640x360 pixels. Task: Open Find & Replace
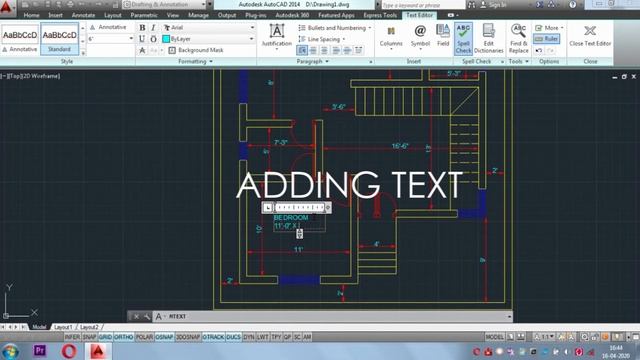pyautogui.click(x=518, y=38)
